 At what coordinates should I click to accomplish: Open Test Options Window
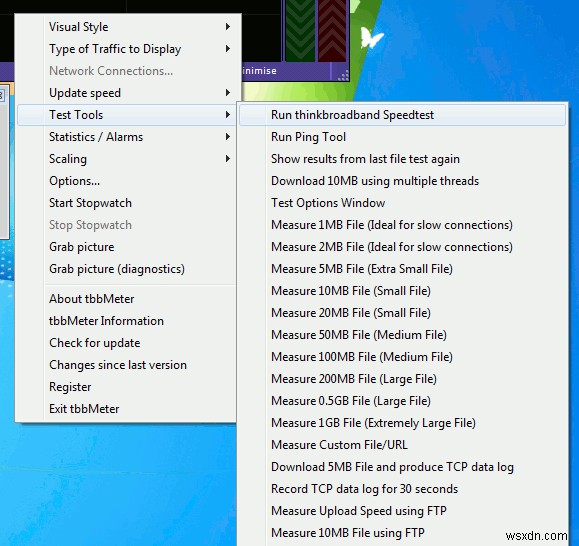(x=402, y=203)
